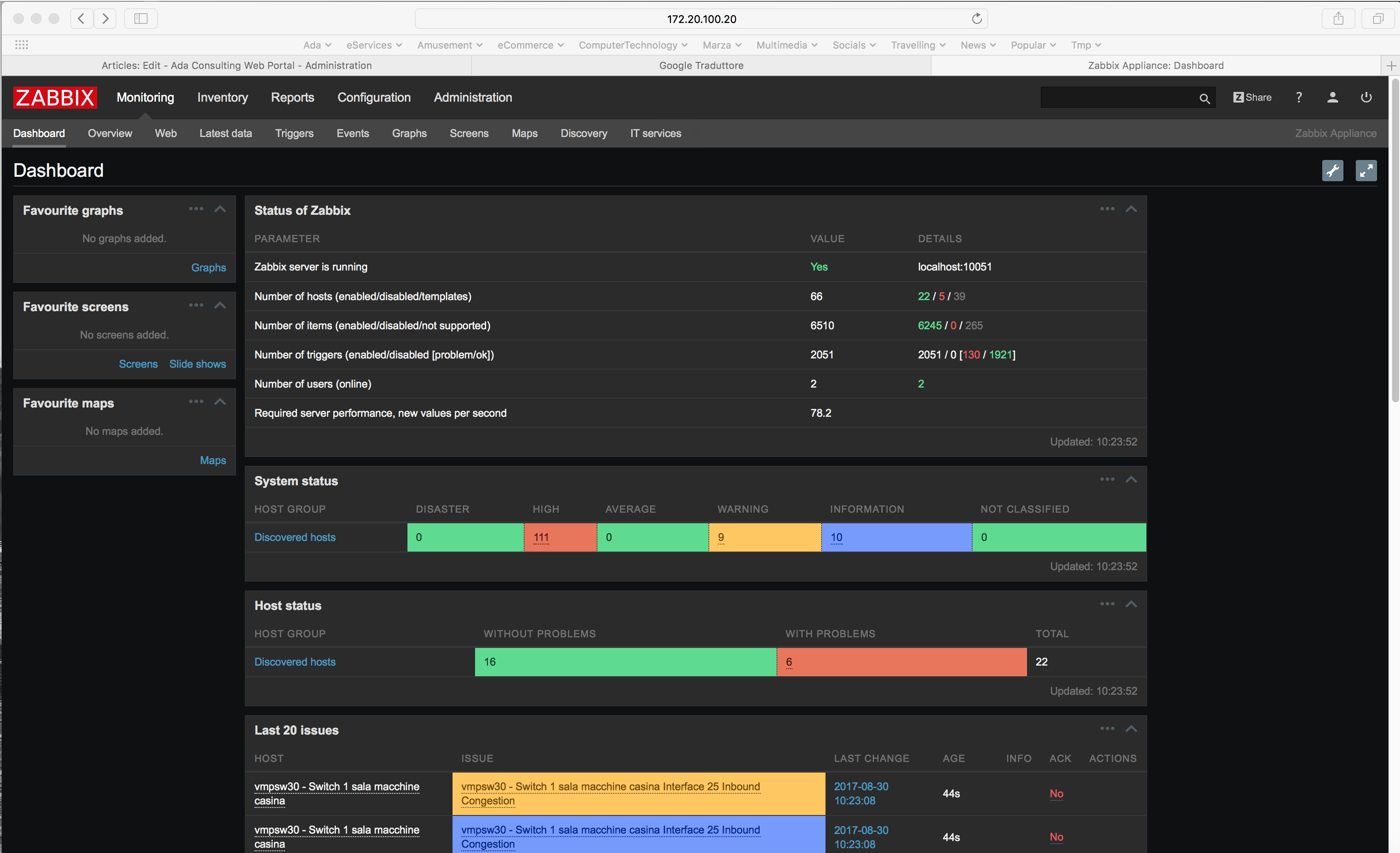Open ComputerTechnology bookmarks dropdown

(633, 45)
